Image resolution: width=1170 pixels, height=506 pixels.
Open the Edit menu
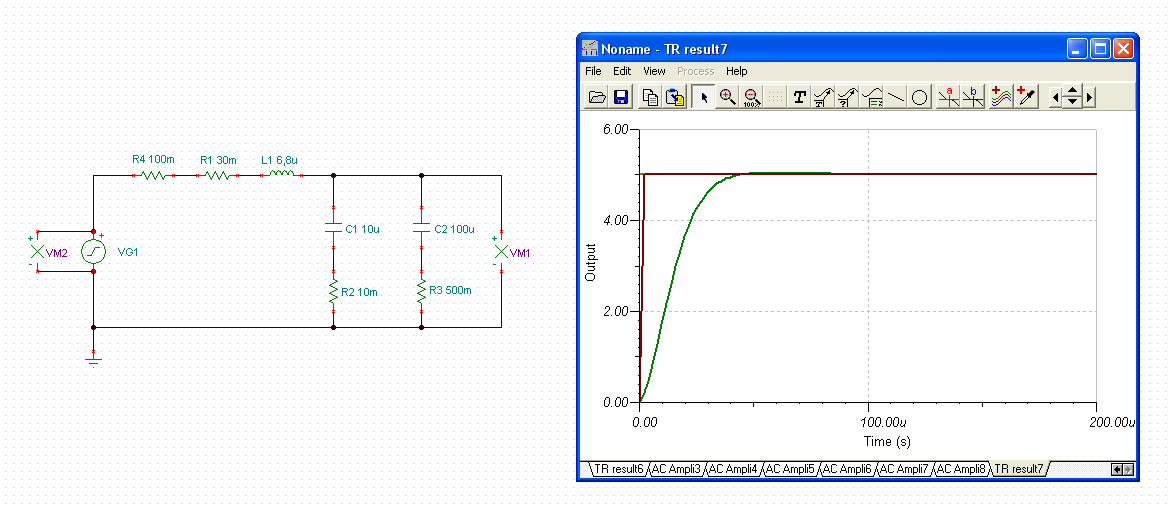pos(622,71)
